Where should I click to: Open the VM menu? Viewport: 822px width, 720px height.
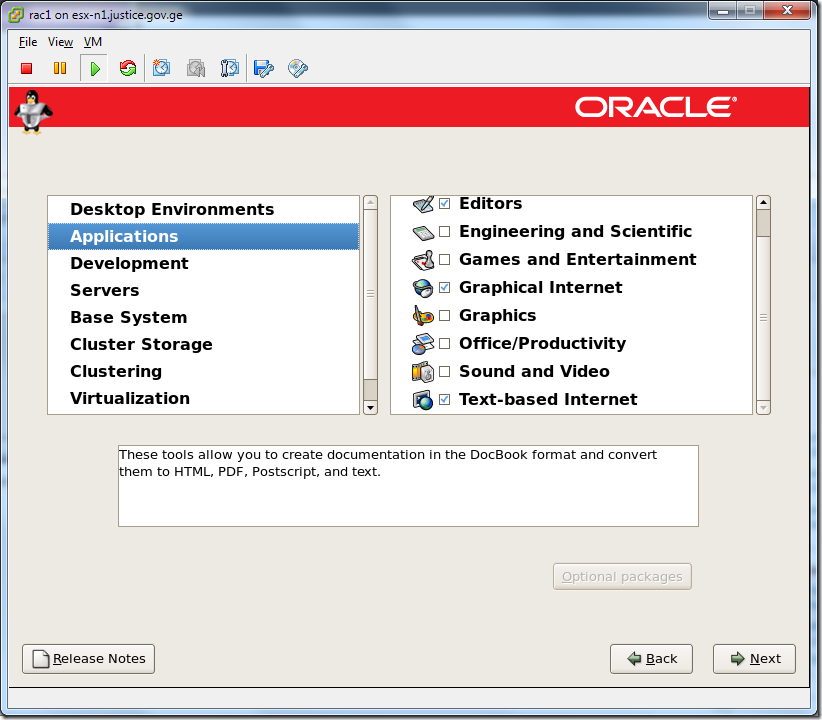coord(92,42)
